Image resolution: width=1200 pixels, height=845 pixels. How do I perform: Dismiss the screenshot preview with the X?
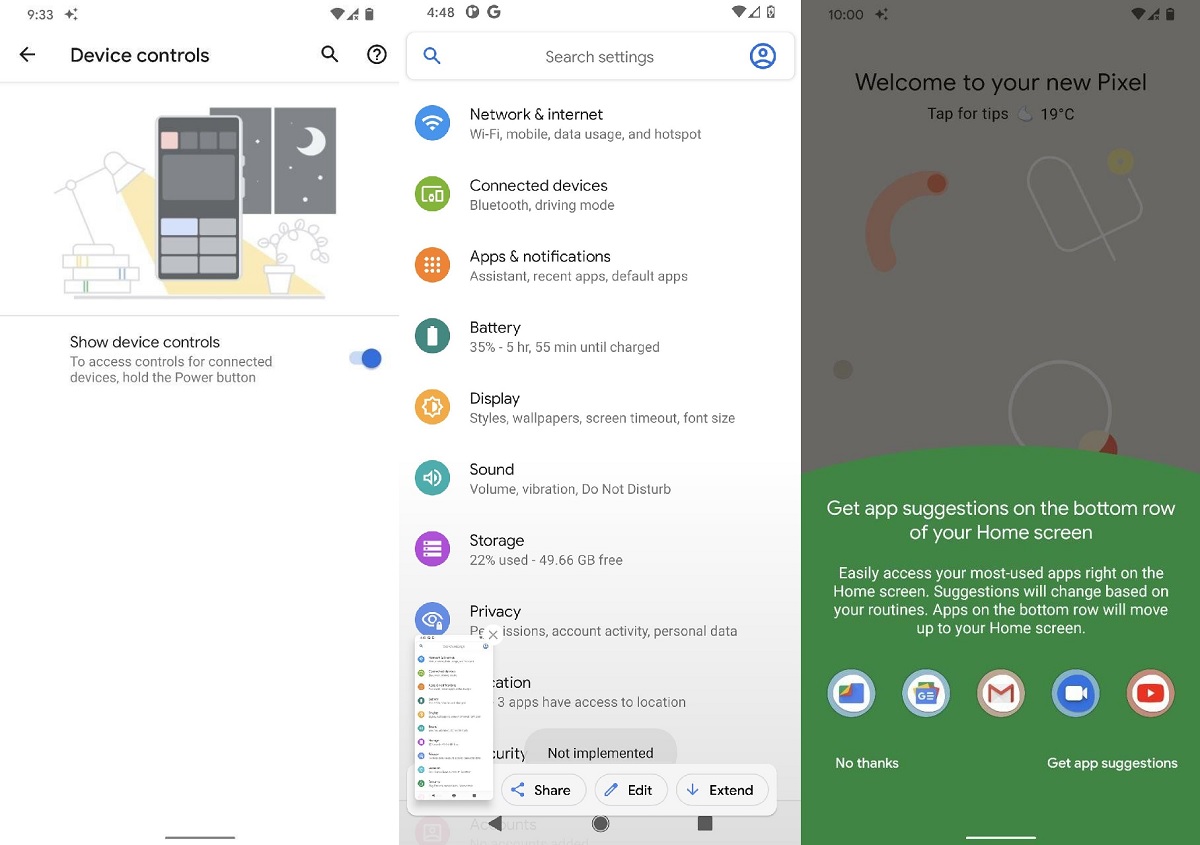(x=492, y=634)
